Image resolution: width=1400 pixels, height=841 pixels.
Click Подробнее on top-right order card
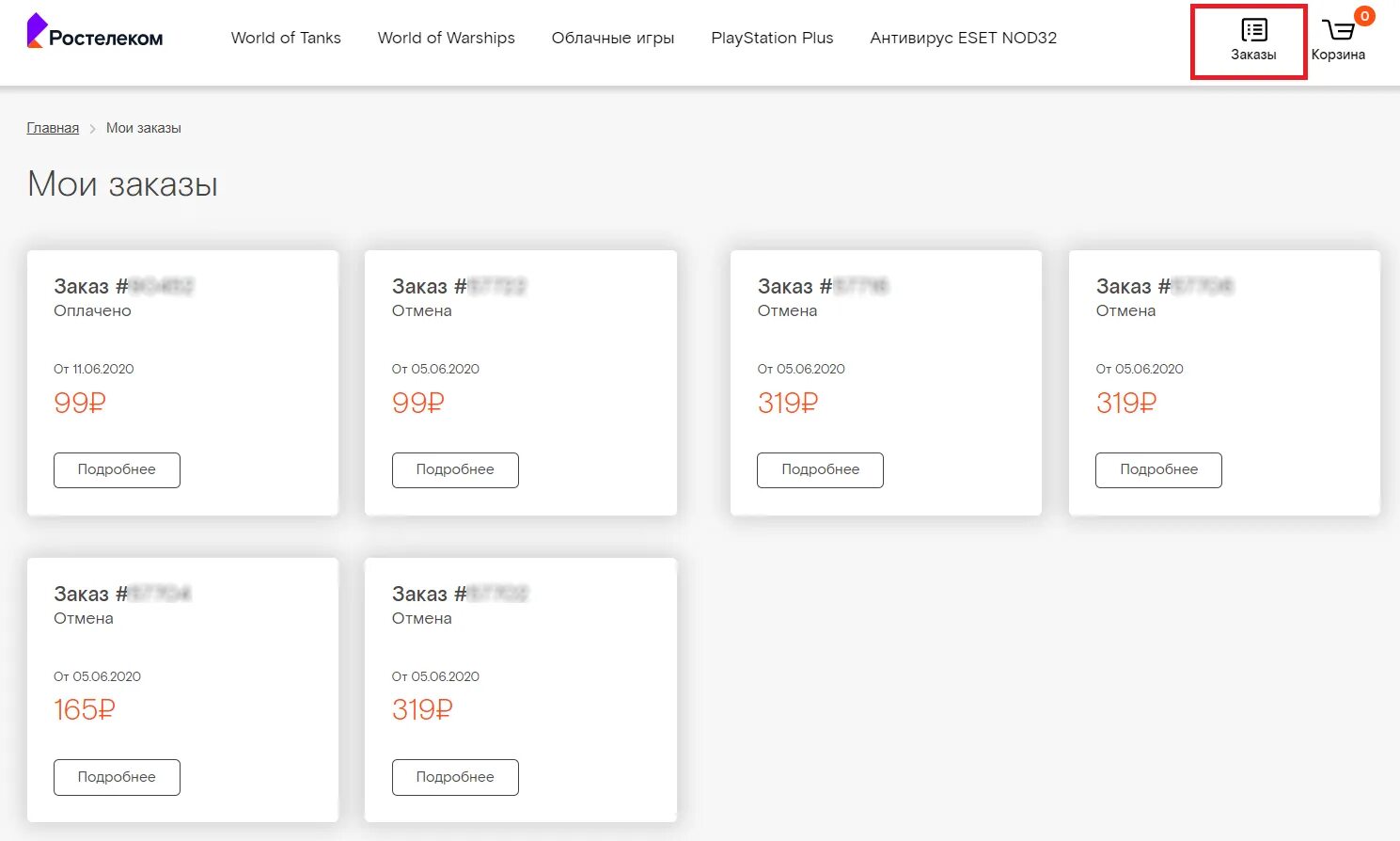1158,469
